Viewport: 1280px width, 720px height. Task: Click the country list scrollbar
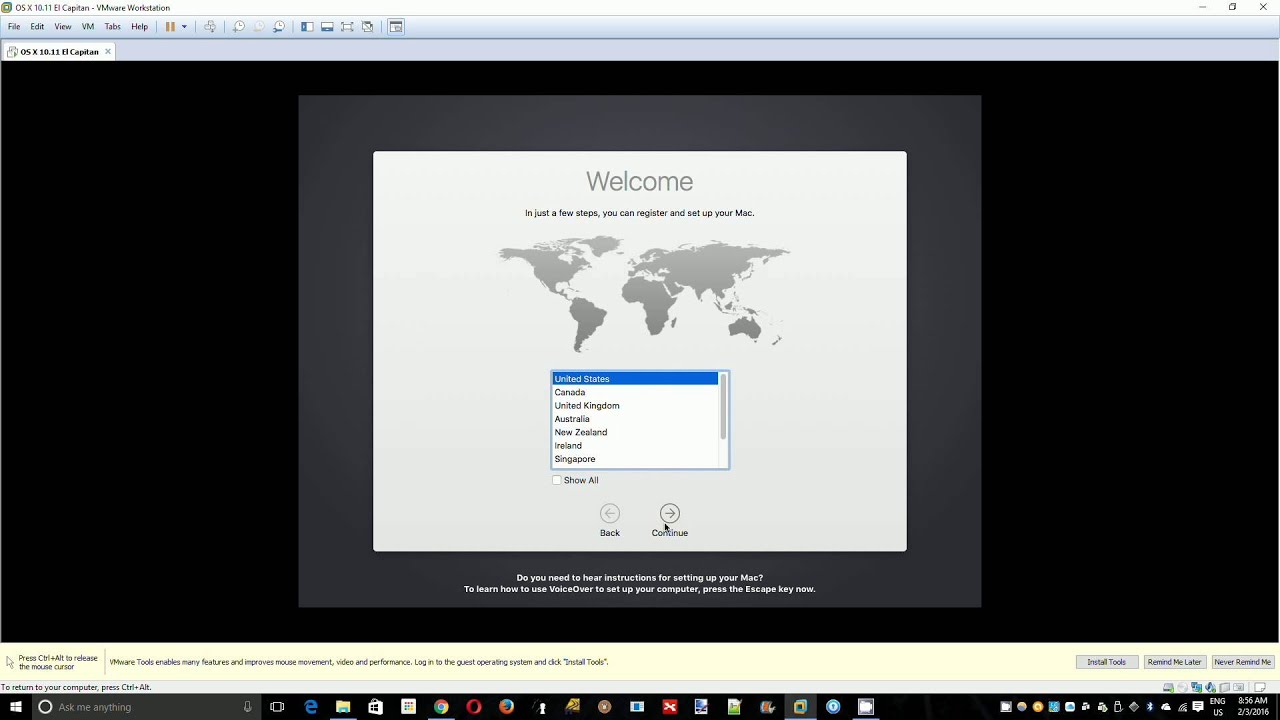[723, 407]
